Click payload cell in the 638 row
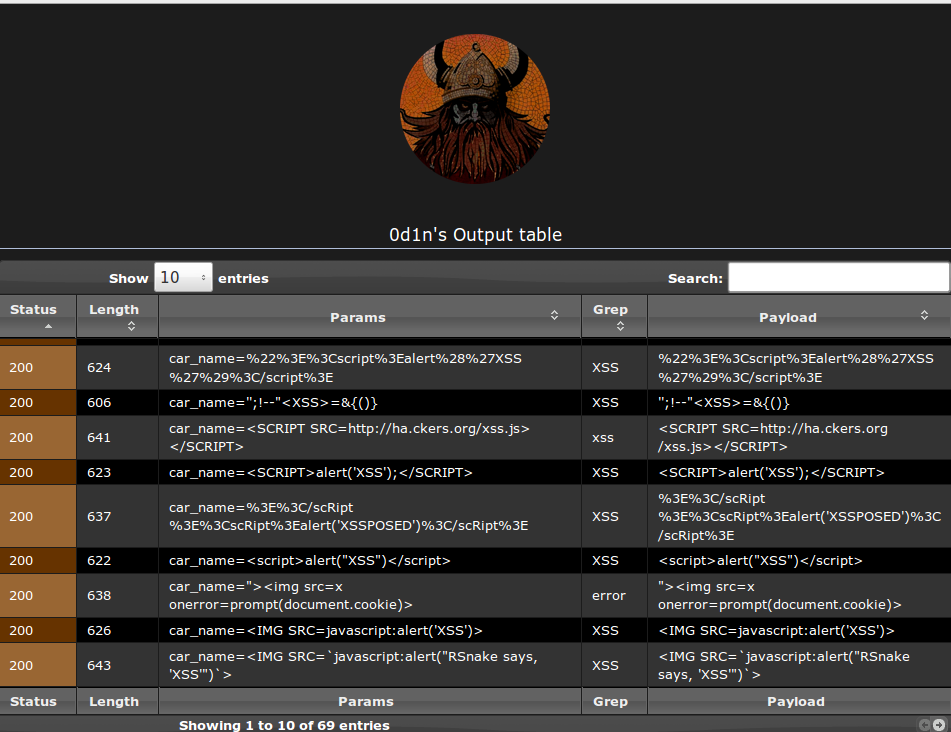The image size is (951, 732). coord(799,596)
